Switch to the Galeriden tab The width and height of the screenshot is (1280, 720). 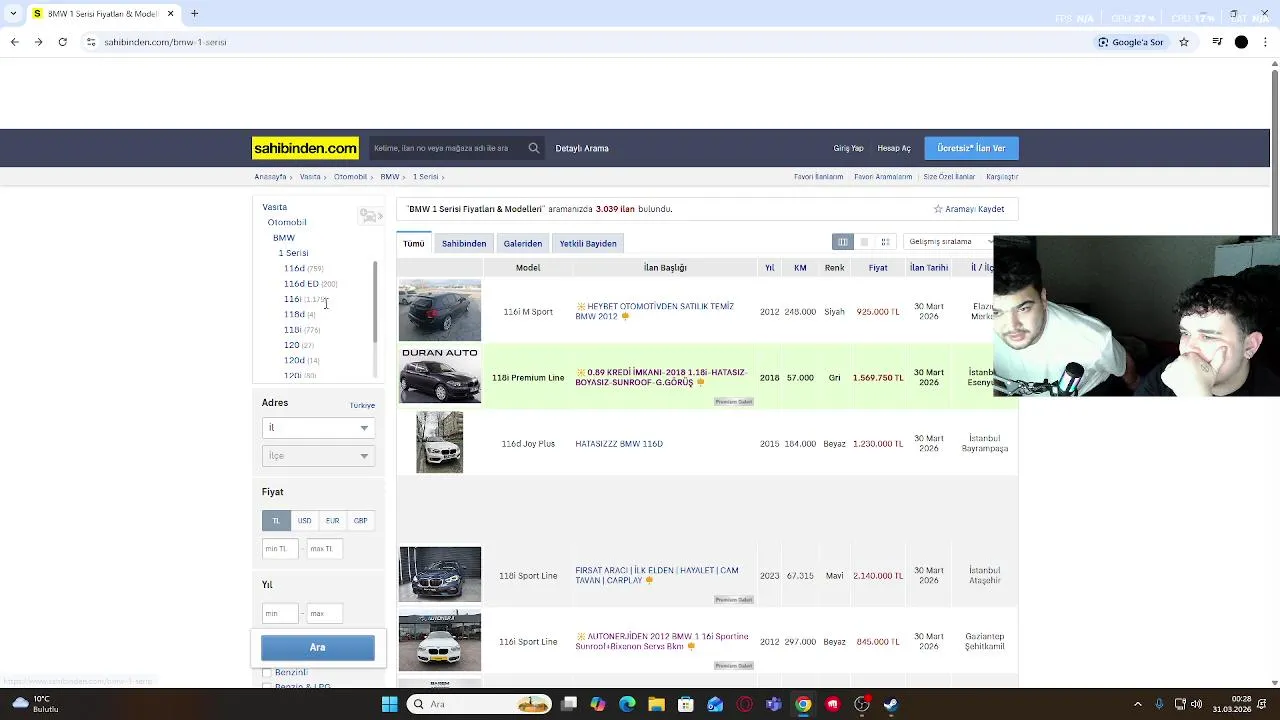[523, 243]
